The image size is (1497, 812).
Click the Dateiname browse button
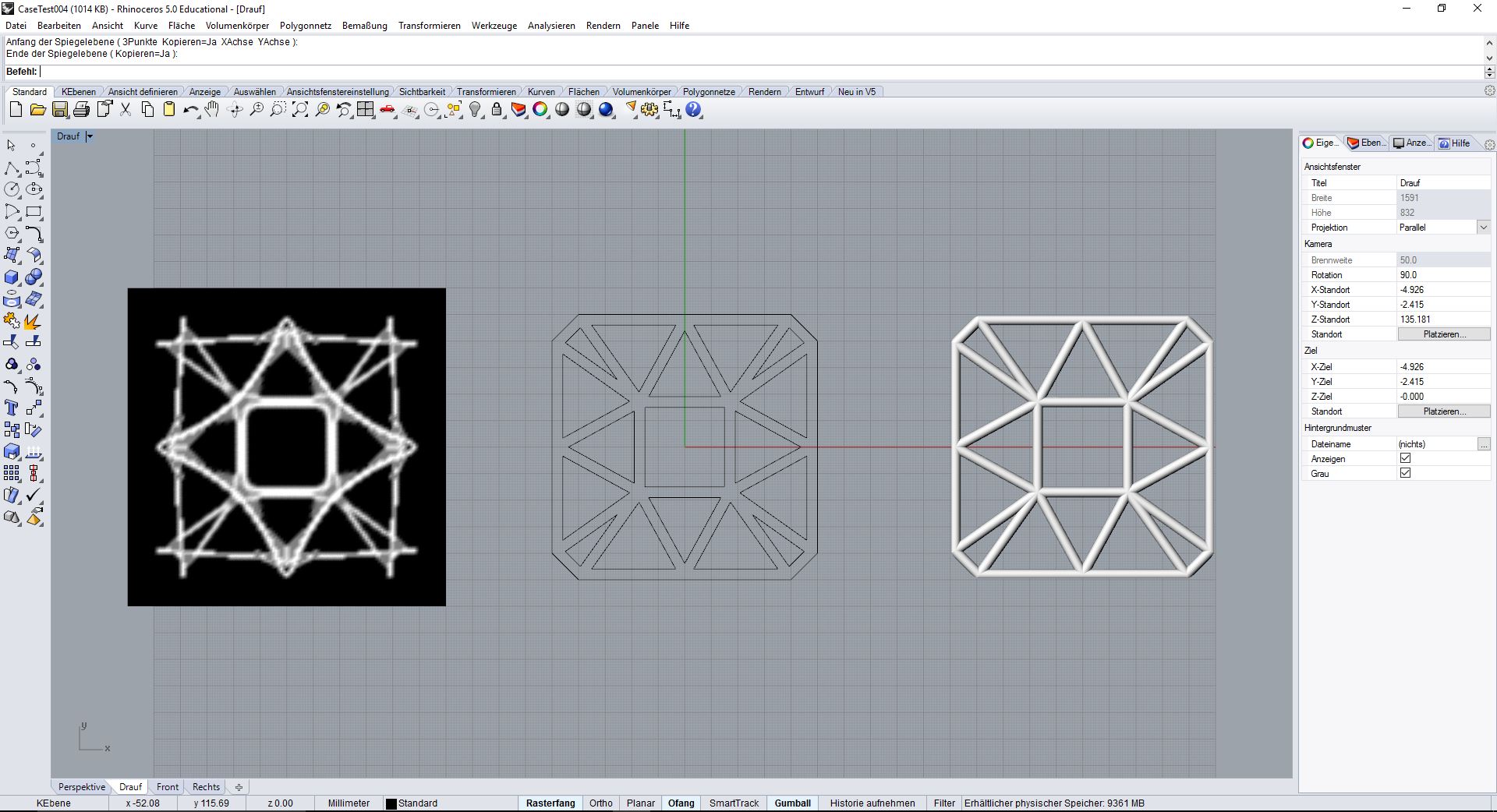[x=1483, y=444]
